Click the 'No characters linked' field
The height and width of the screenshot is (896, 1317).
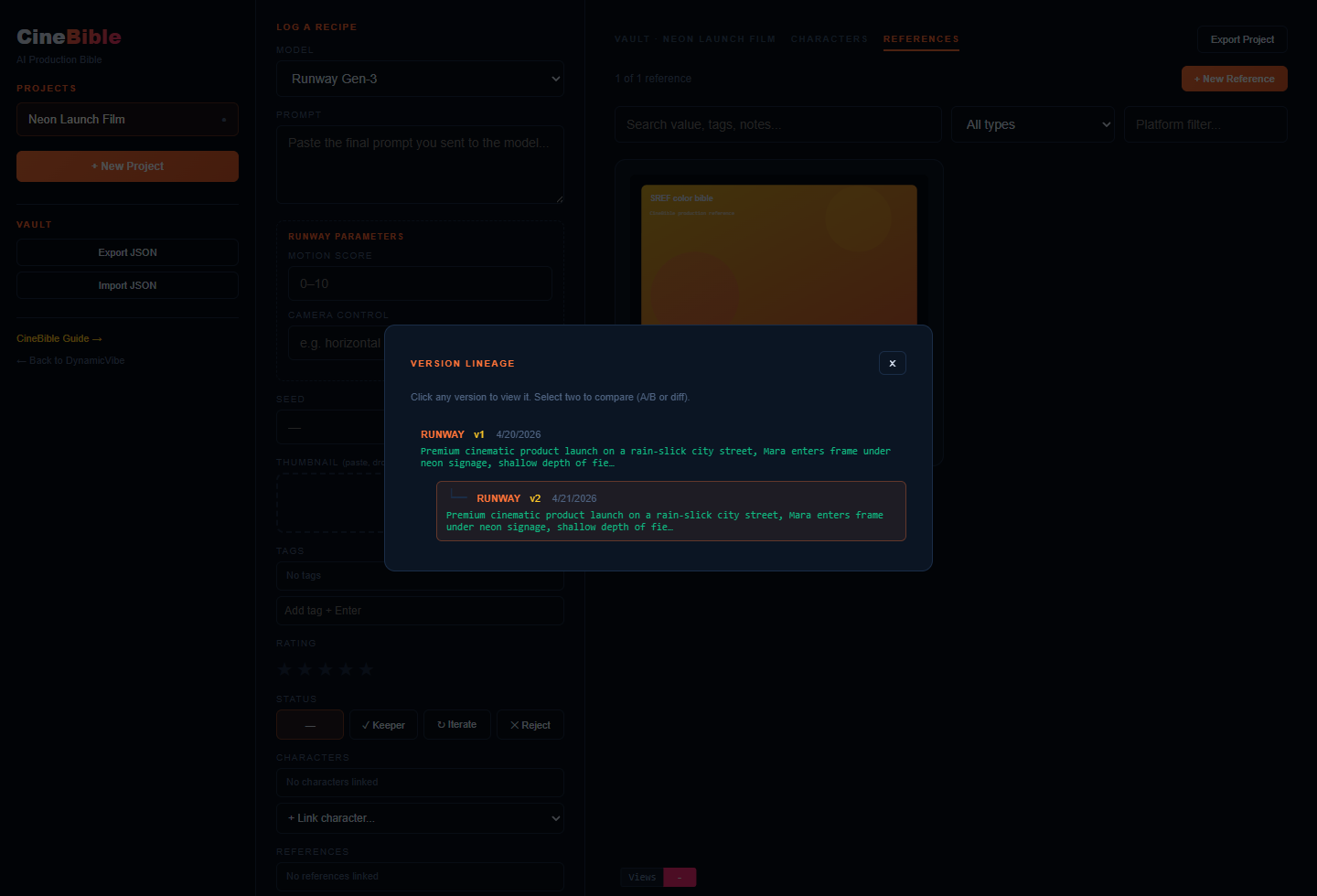tap(420, 783)
